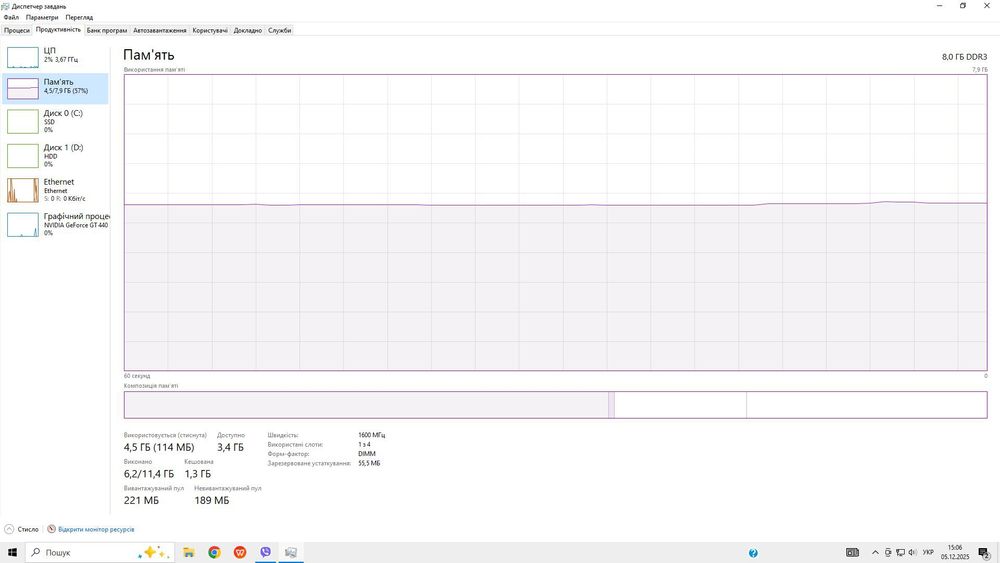The width and height of the screenshot is (1000, 563).
Task: Click the DIMM form factor value
Action: [367, 454]
